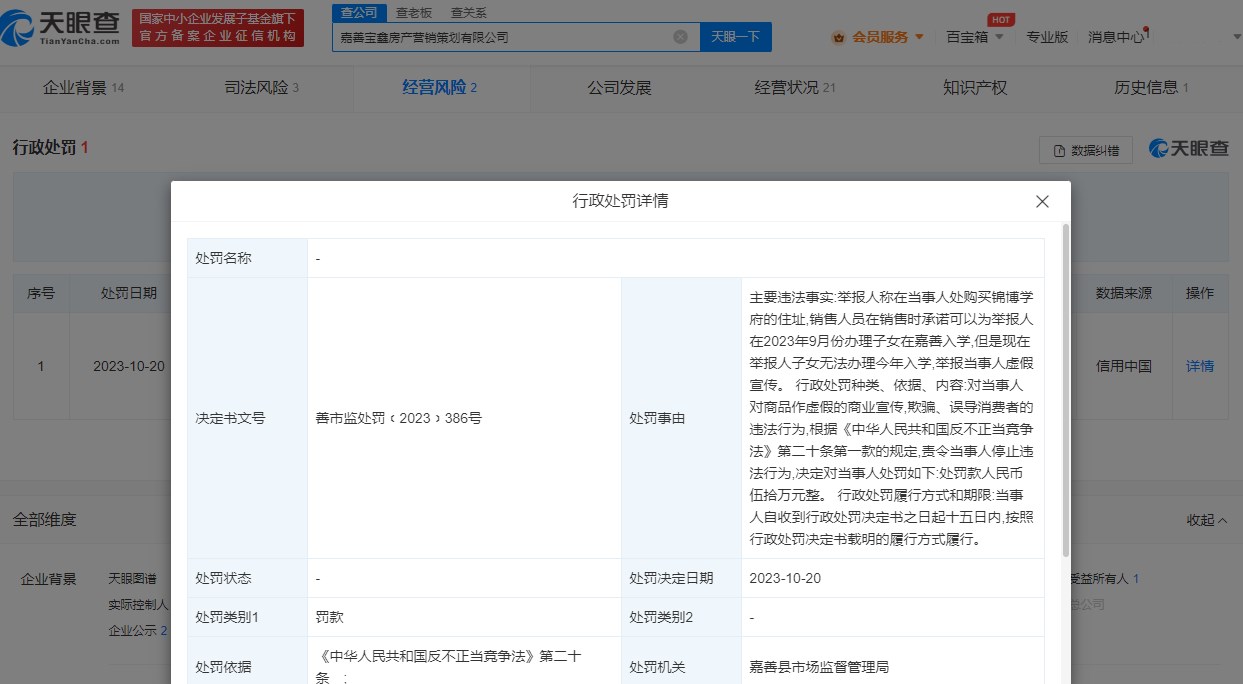The width and height of the screenshot is (1243, 684).
Task: Click the 罚款 penalty category value
Action: [x=329, y=617]
